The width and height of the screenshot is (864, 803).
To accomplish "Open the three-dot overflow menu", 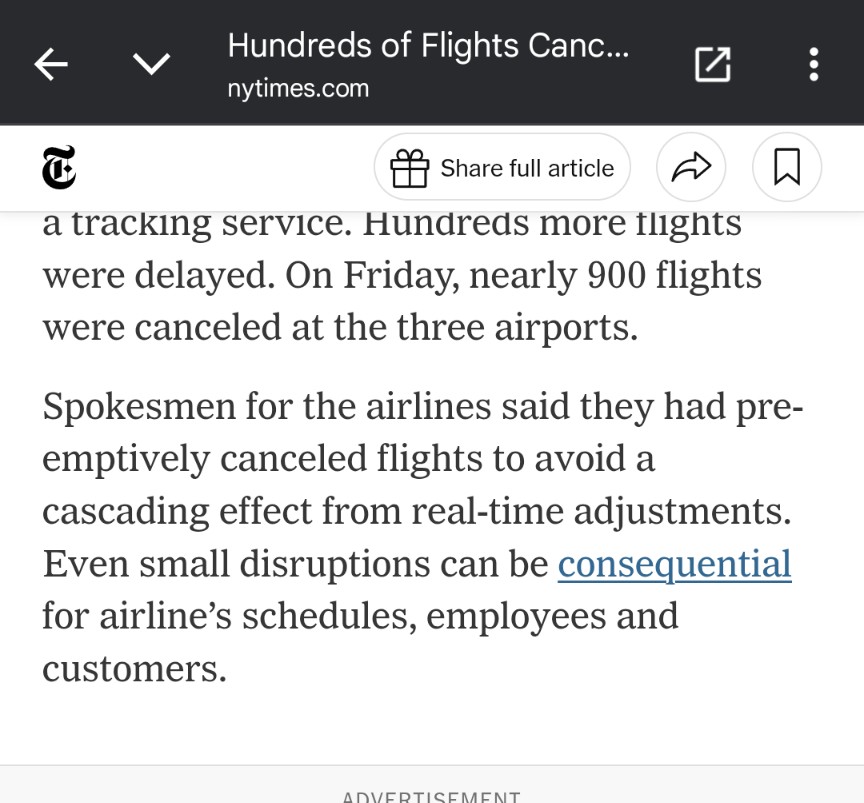I will [x=814, y=65].
